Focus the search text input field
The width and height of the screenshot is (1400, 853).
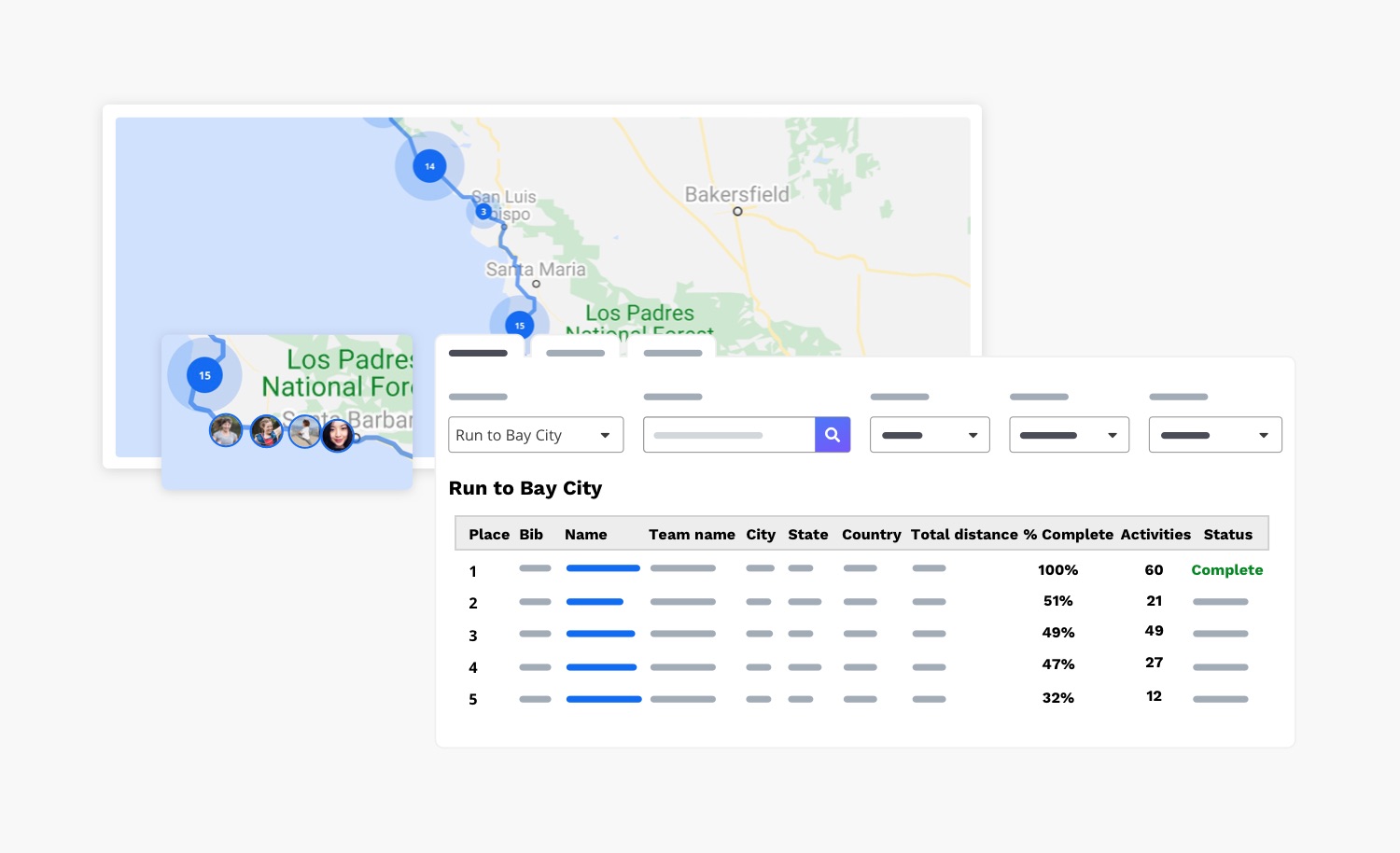tap(728, 435)
